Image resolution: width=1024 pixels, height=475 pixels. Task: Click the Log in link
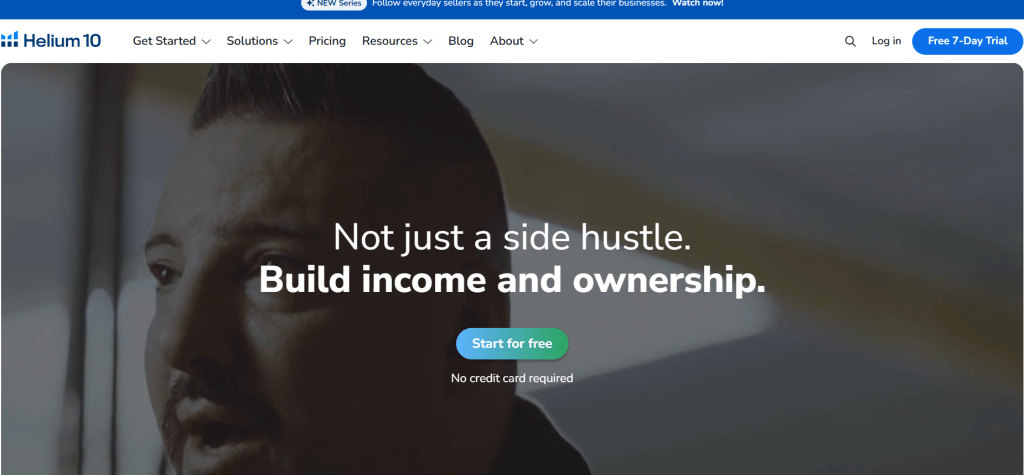886,41
